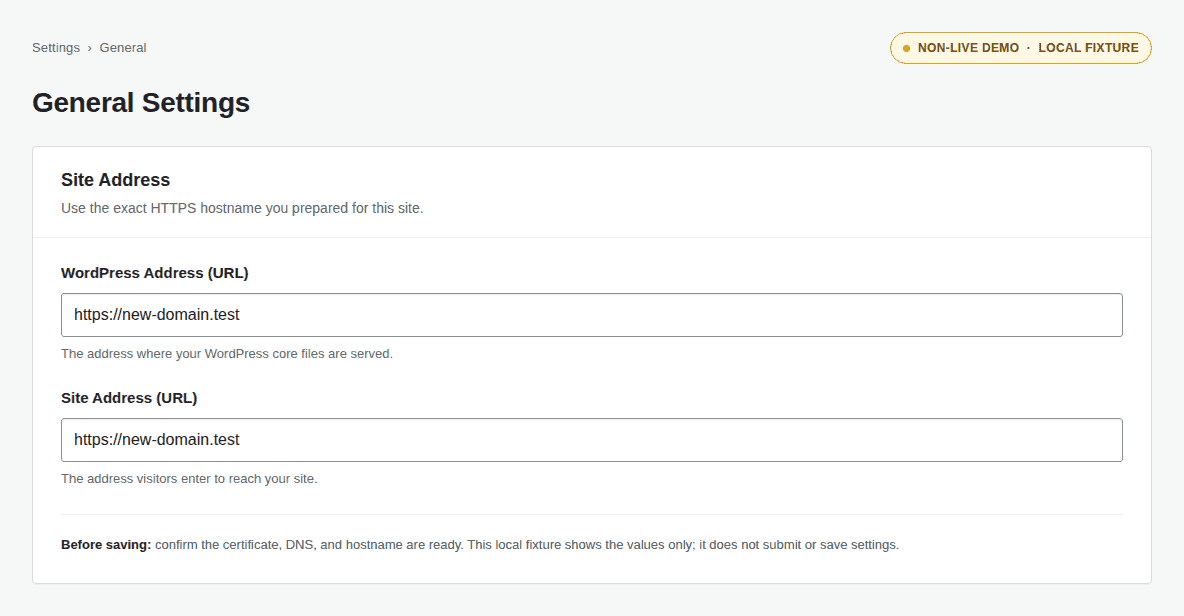
Task: Open the Settings breadcrumb link
Action: tap(56, 48)
